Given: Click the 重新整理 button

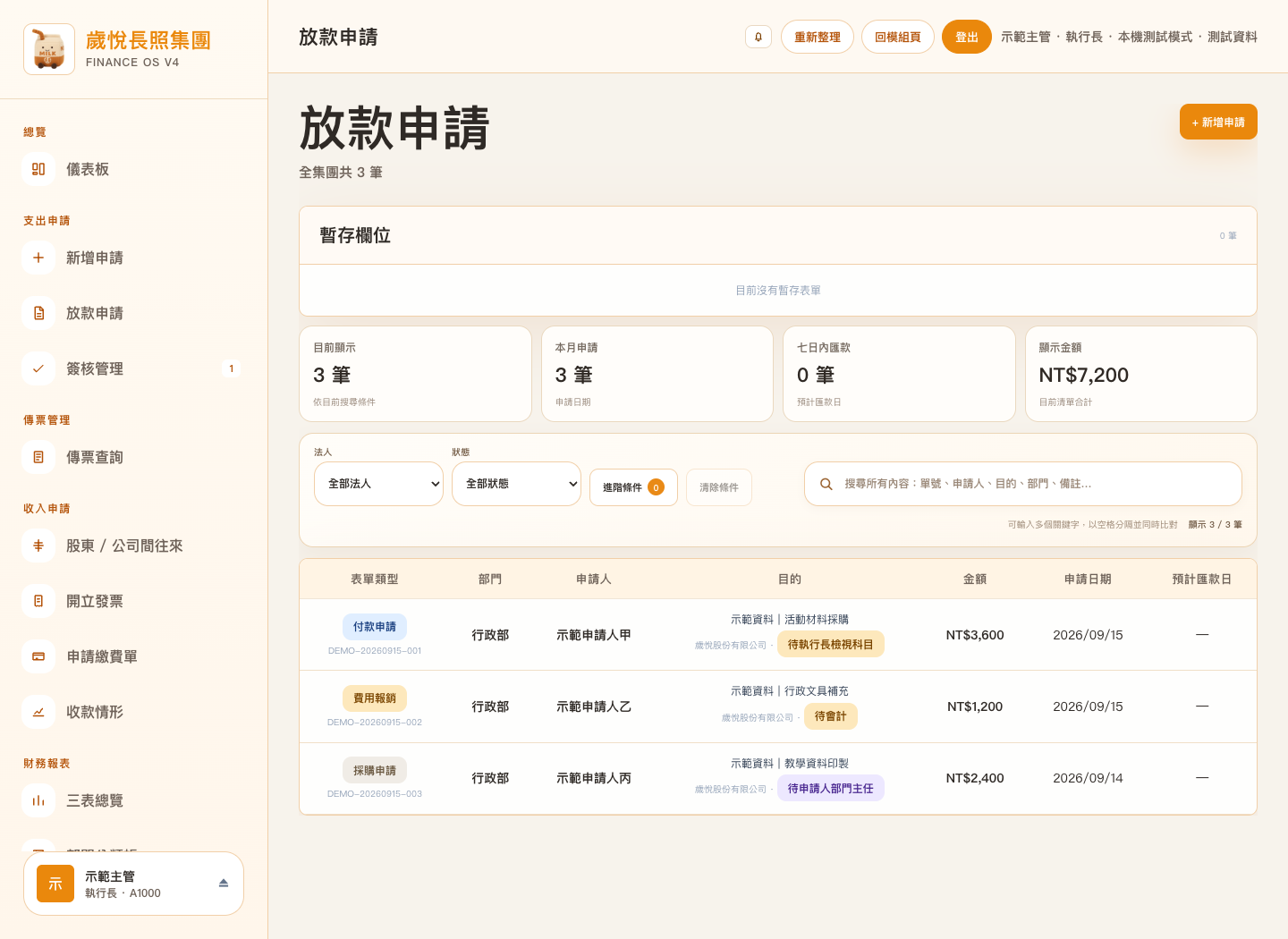Looking at the screenshot, I should pos(818,37).
